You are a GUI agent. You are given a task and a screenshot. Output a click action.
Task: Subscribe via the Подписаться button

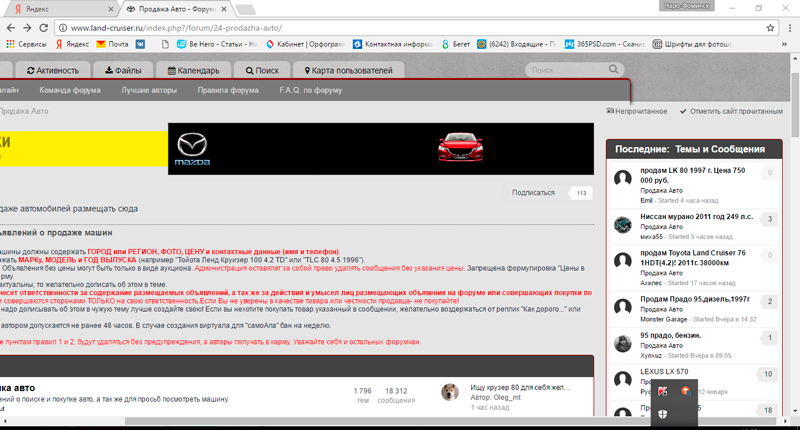pos(533,193)
